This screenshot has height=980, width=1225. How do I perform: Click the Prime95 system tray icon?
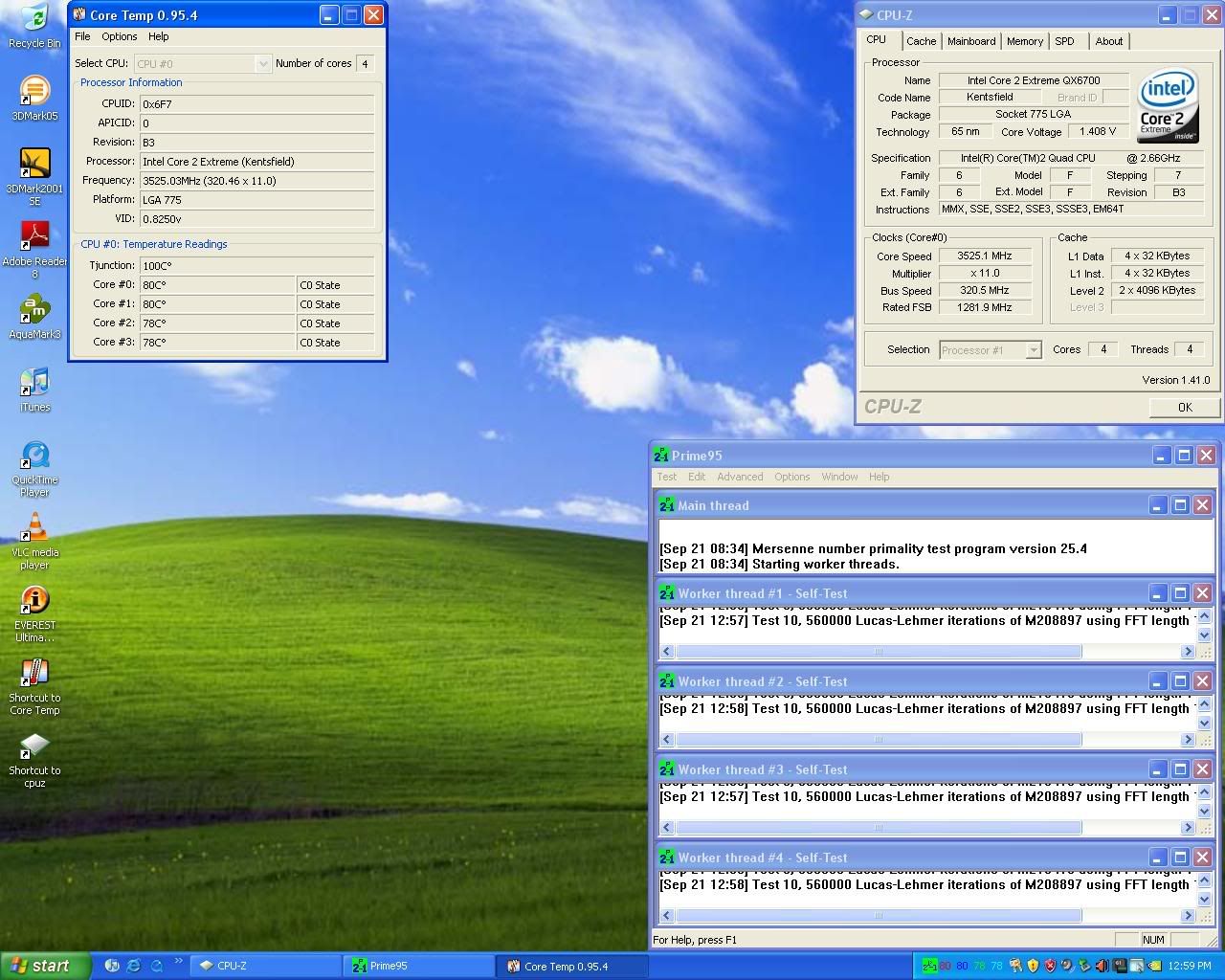pyautogui.click(x=928, y=966)
